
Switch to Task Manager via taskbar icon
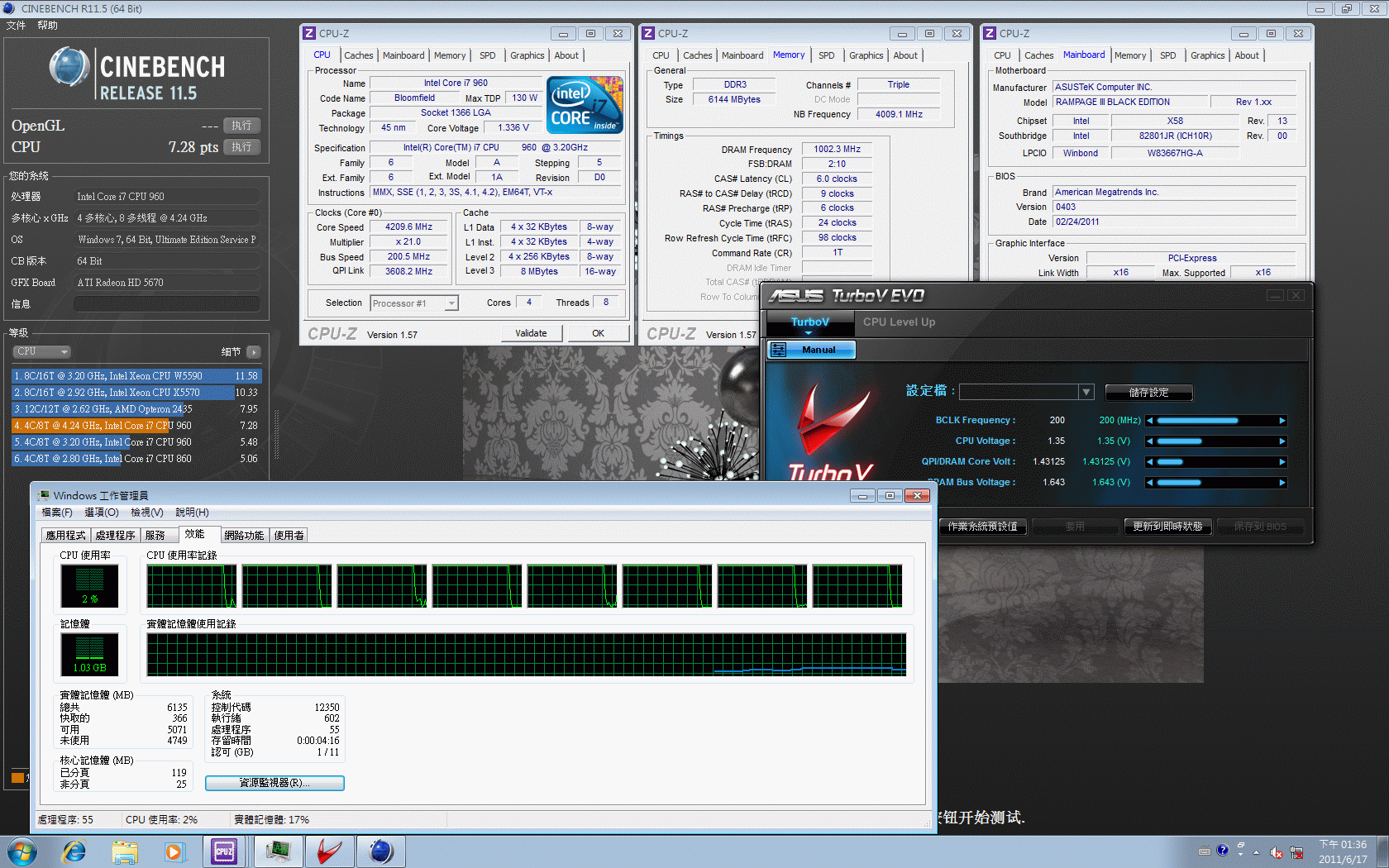pyautogui.click(x=278, y=851)
